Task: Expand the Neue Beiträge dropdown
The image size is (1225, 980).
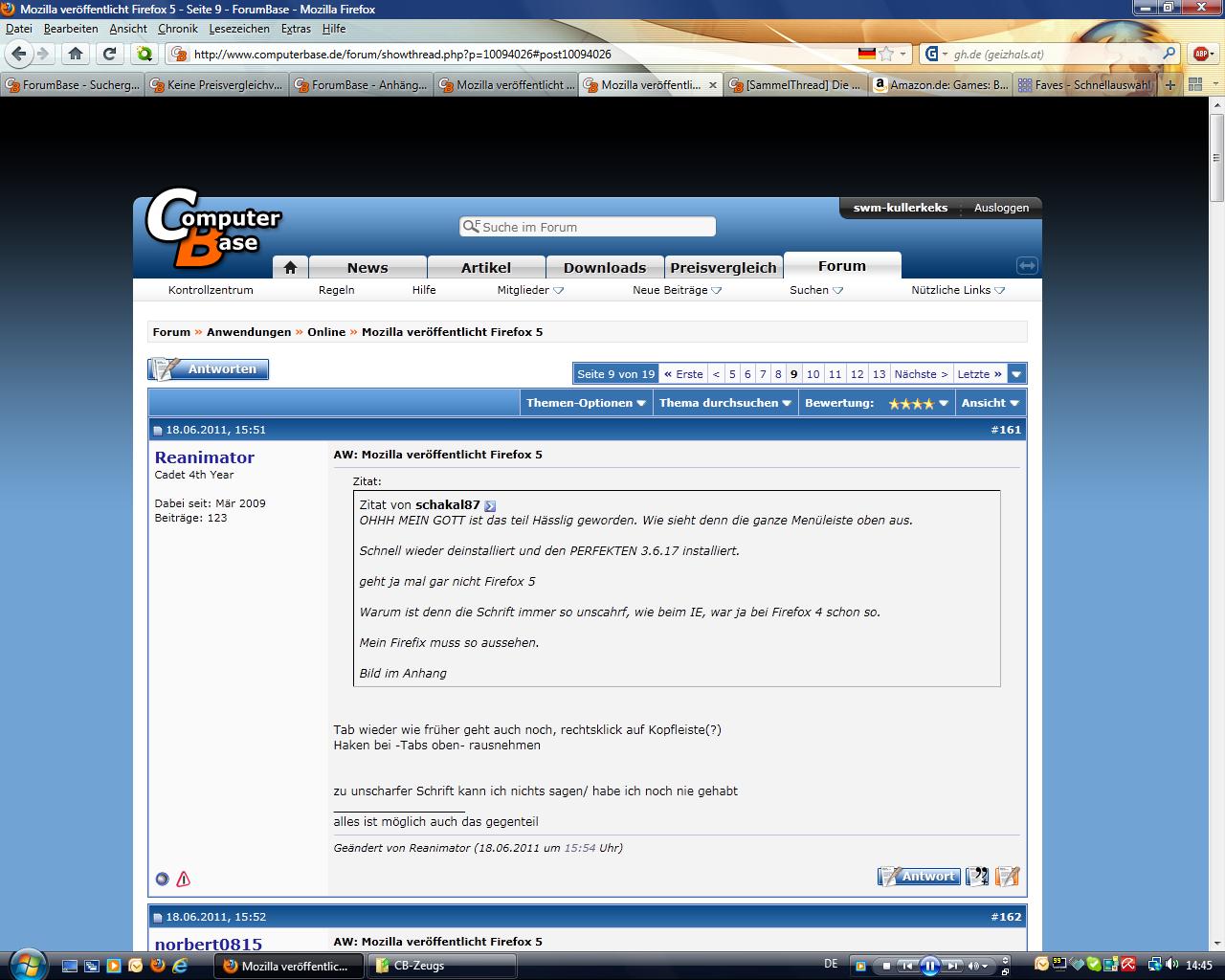Action: [678, 290]
